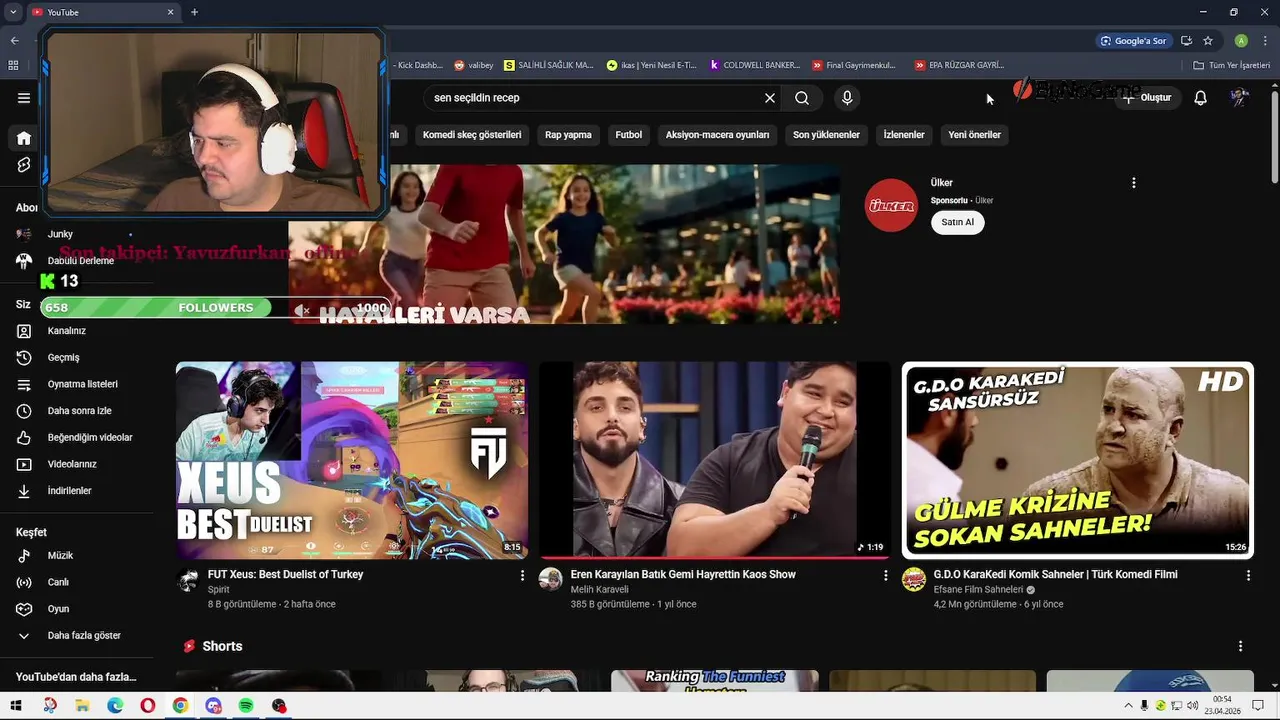Select Aksiyon-macera oyunları chip
Image resolution: width=1280 pixels, height=720 pixels.
718,135
